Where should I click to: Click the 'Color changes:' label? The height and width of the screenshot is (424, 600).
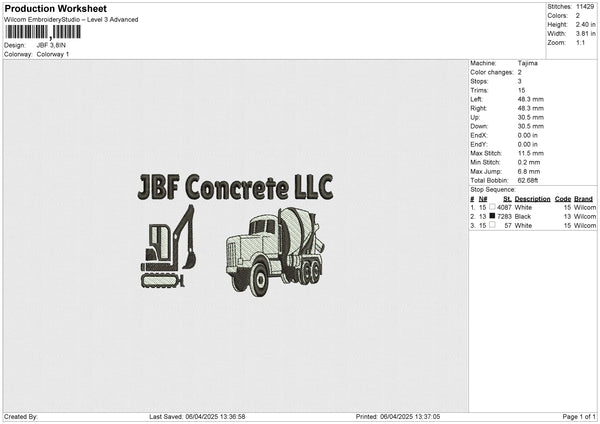click(492, 72)
